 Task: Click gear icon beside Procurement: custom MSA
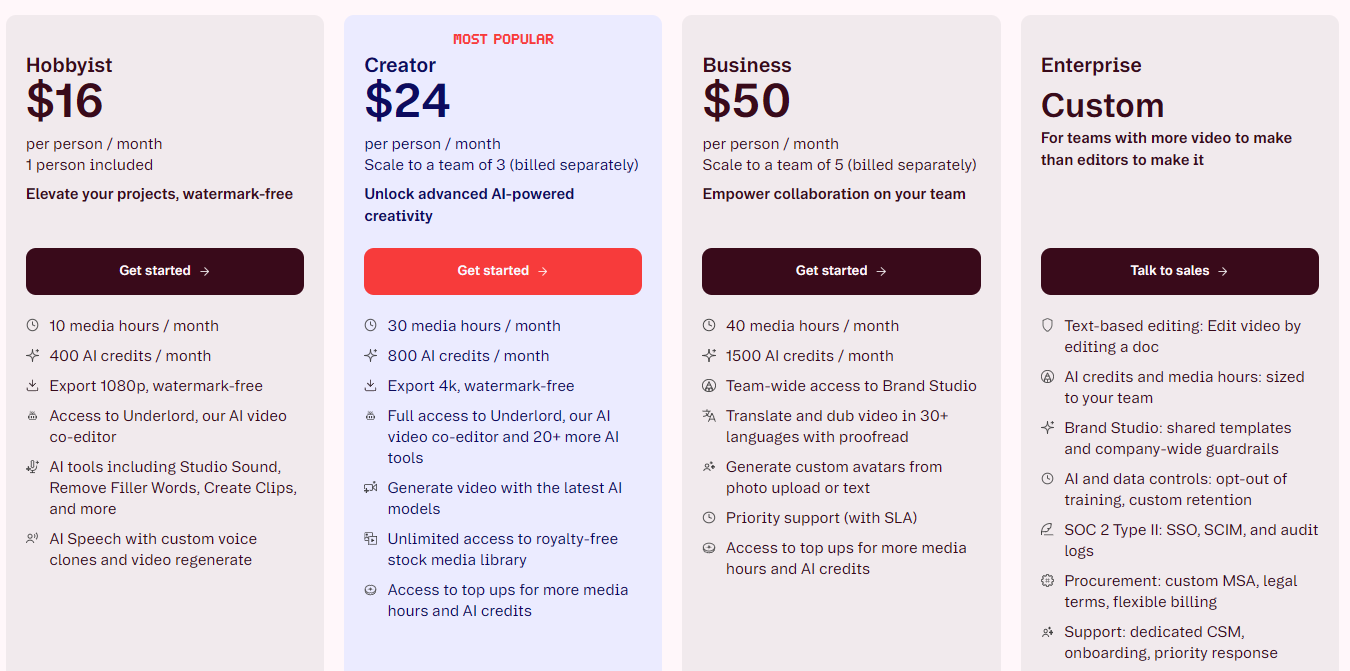pyautogui.click(x=1048, y=580)
